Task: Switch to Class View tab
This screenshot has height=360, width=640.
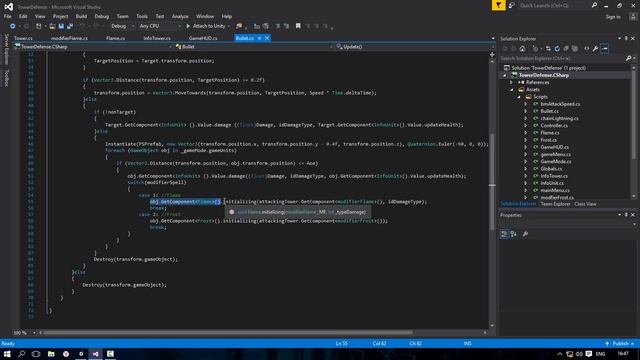Action: (x=585, y=204)
